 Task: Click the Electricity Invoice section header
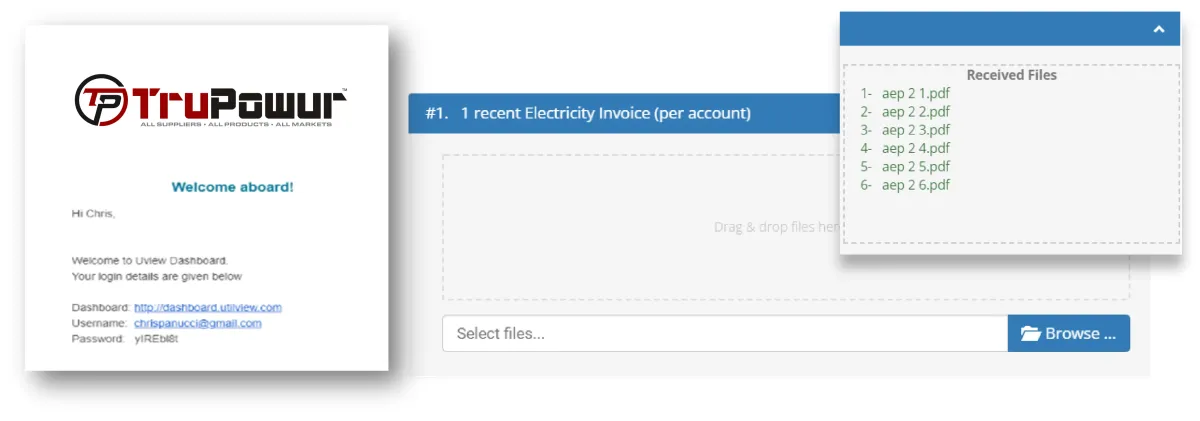pos(605,114)
